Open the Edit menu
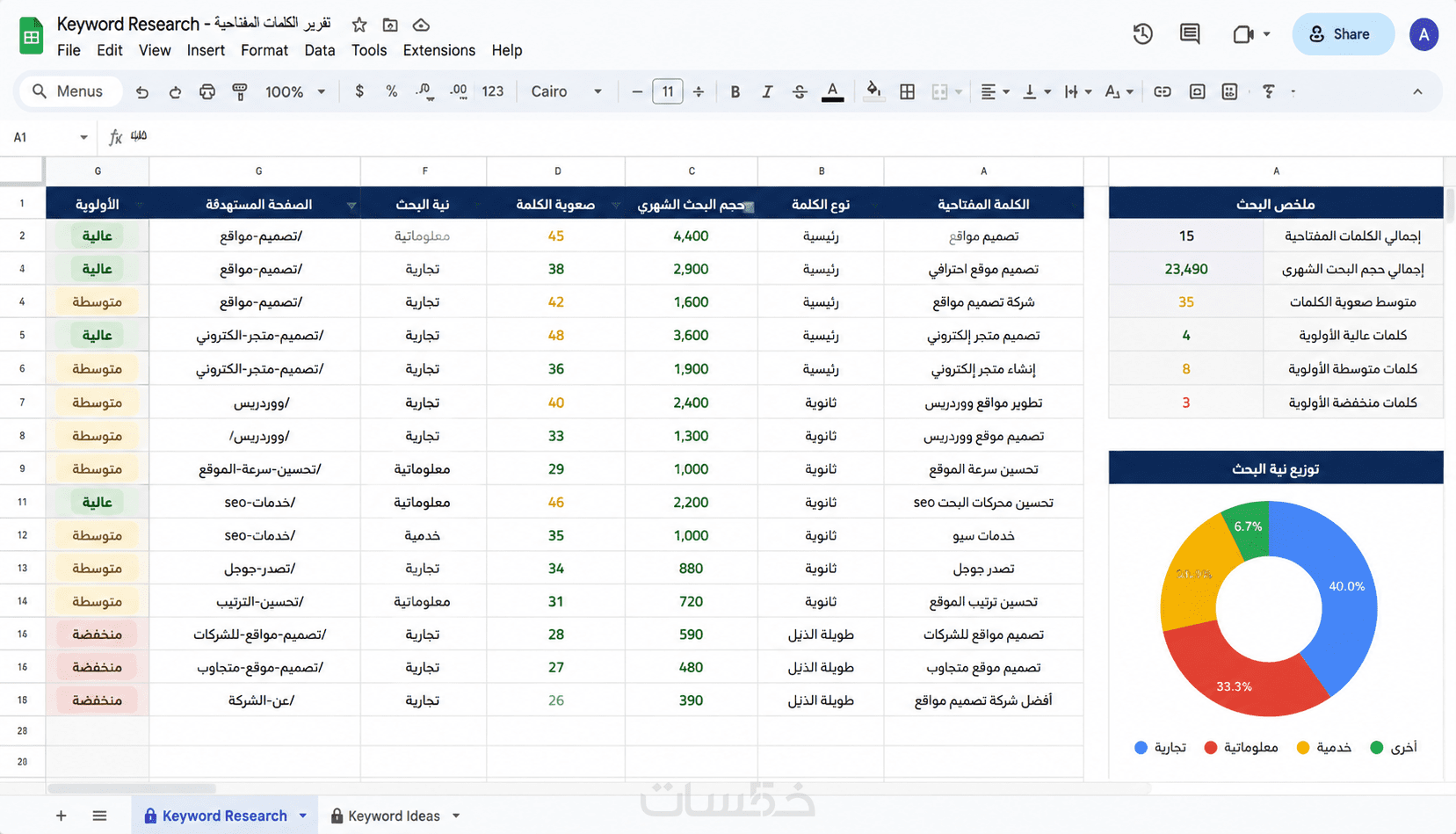The image size is (1456, 834). pyautogui.click(x=110, y=50)
